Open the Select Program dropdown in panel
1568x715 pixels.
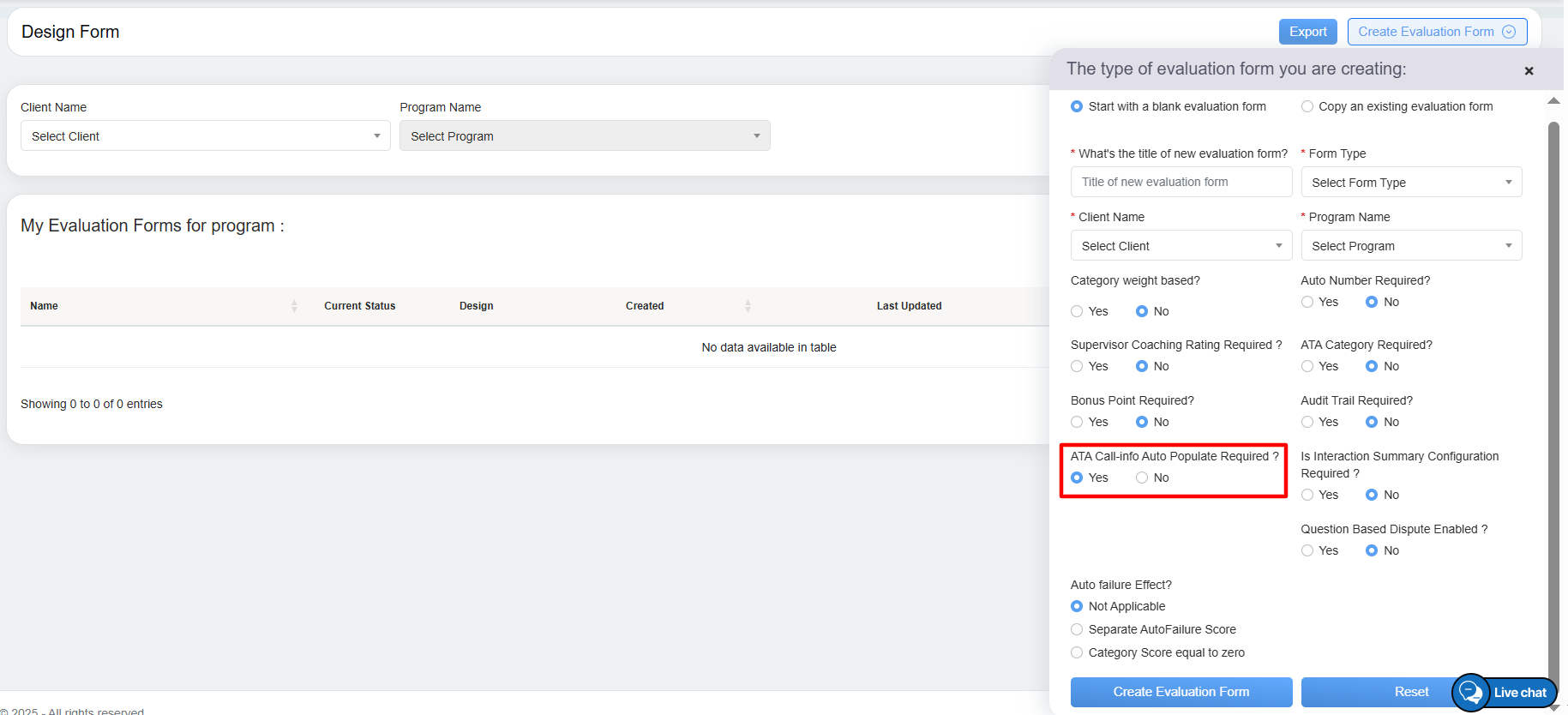[1411, 246]
